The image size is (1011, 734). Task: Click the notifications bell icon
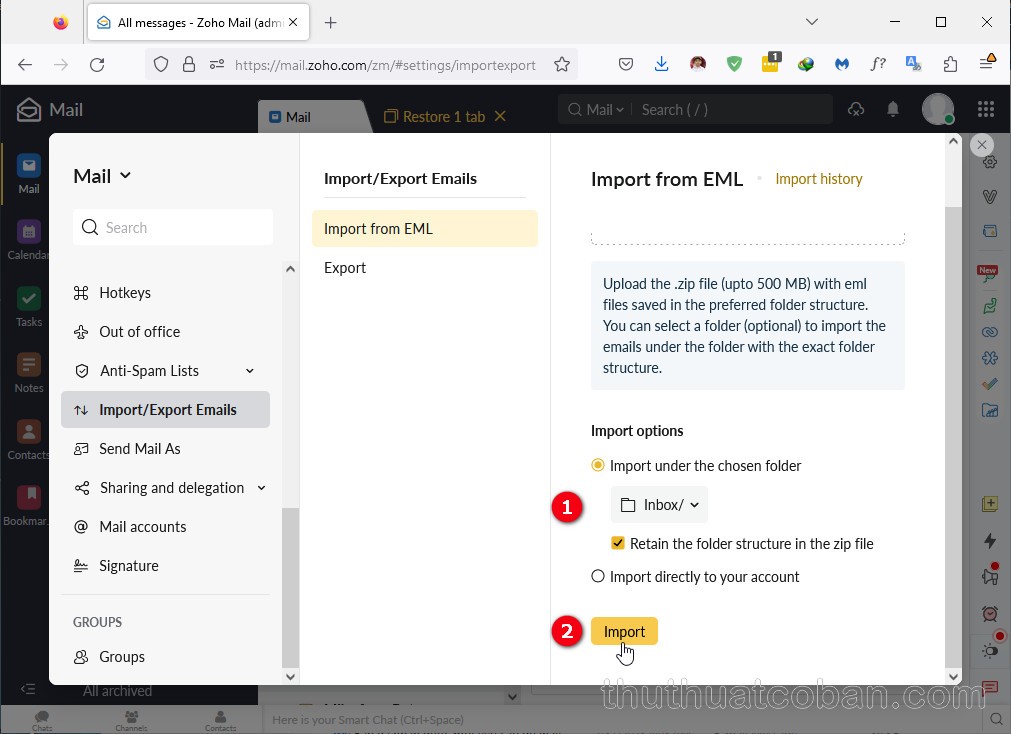click(x=893, y=110)
